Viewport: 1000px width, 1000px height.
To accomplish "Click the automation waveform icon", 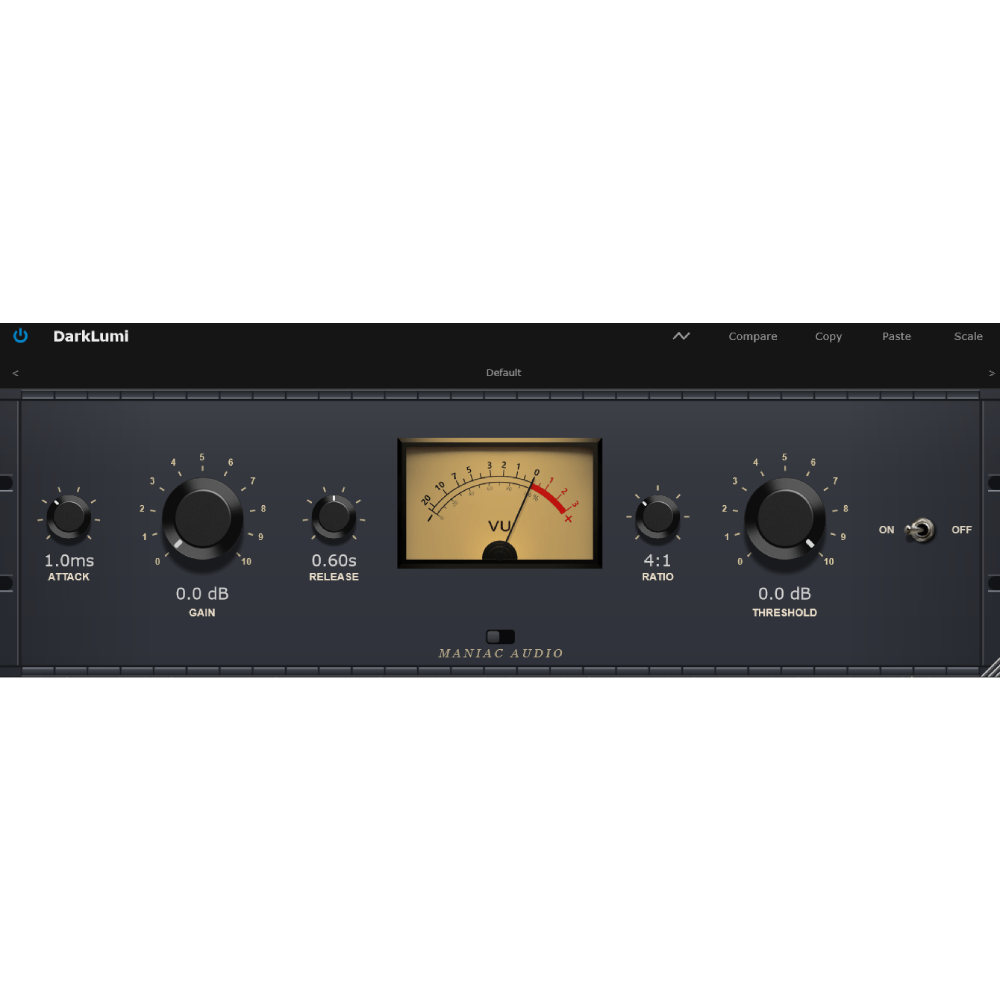I will (681, 335).
